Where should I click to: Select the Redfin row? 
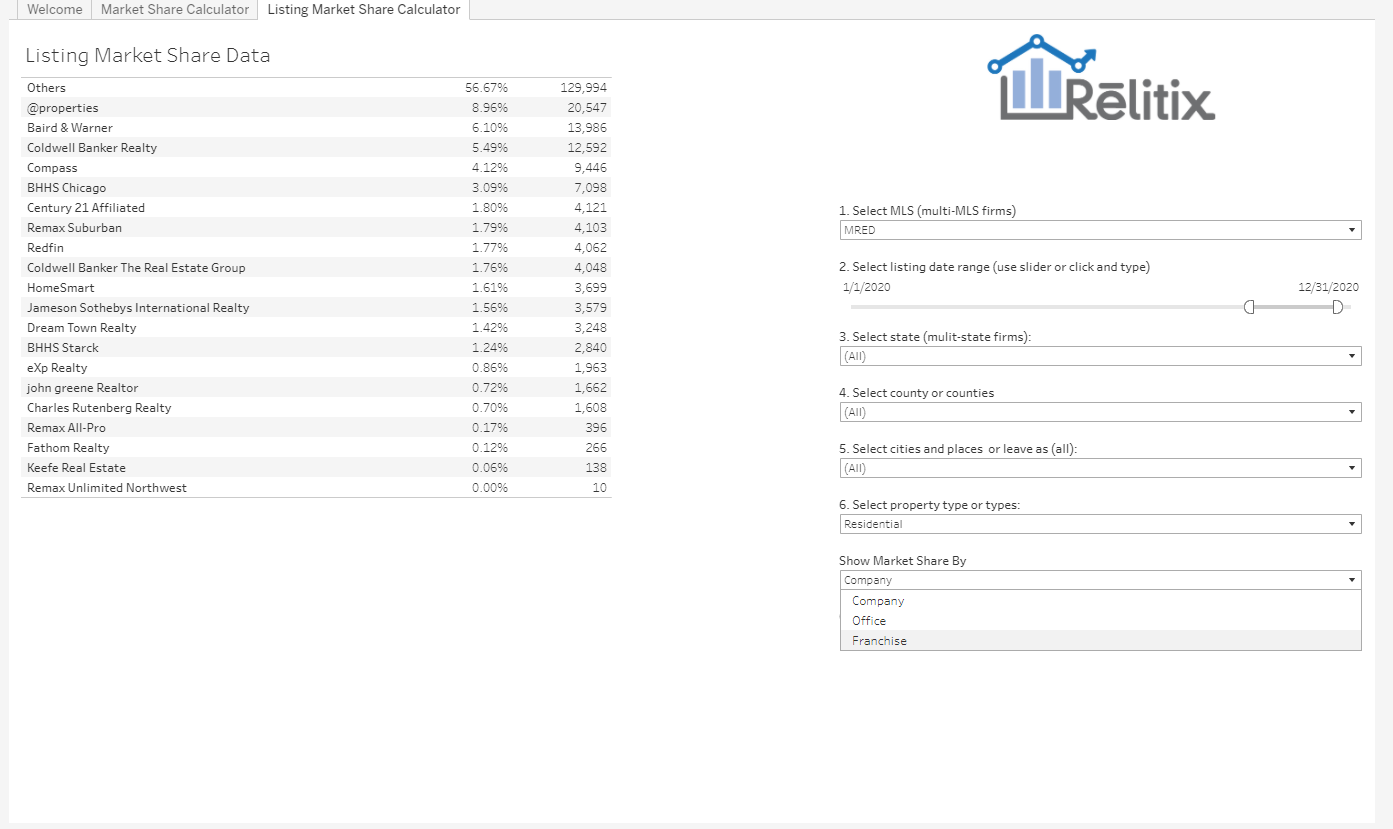(316, 248)
